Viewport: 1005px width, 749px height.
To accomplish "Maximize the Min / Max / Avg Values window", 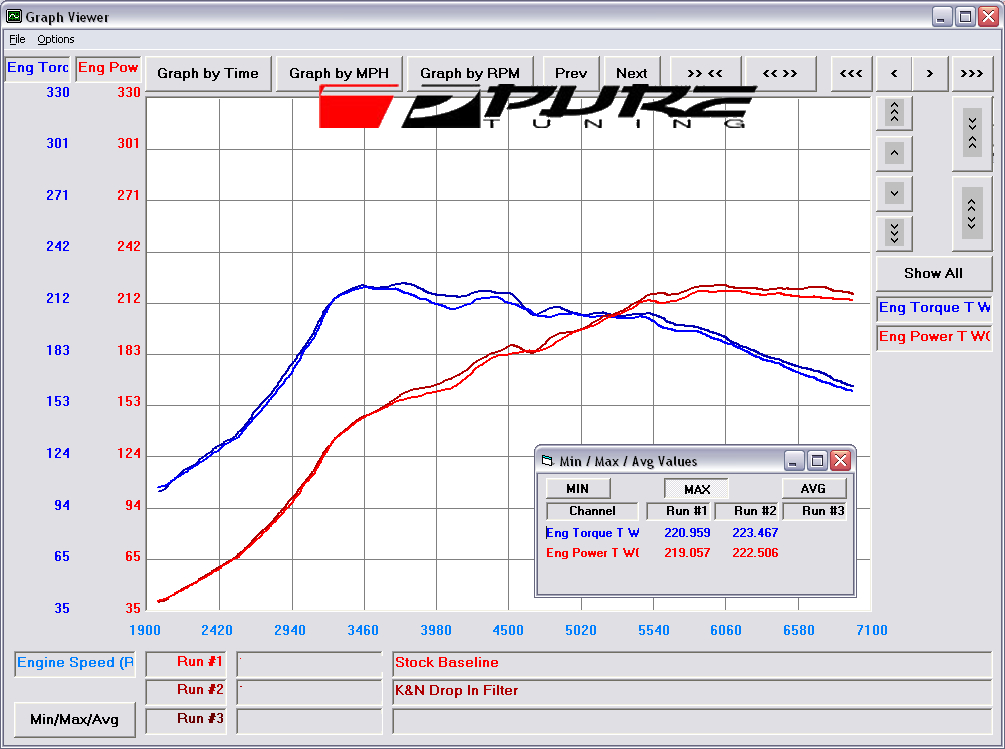I will click(817, 460).
